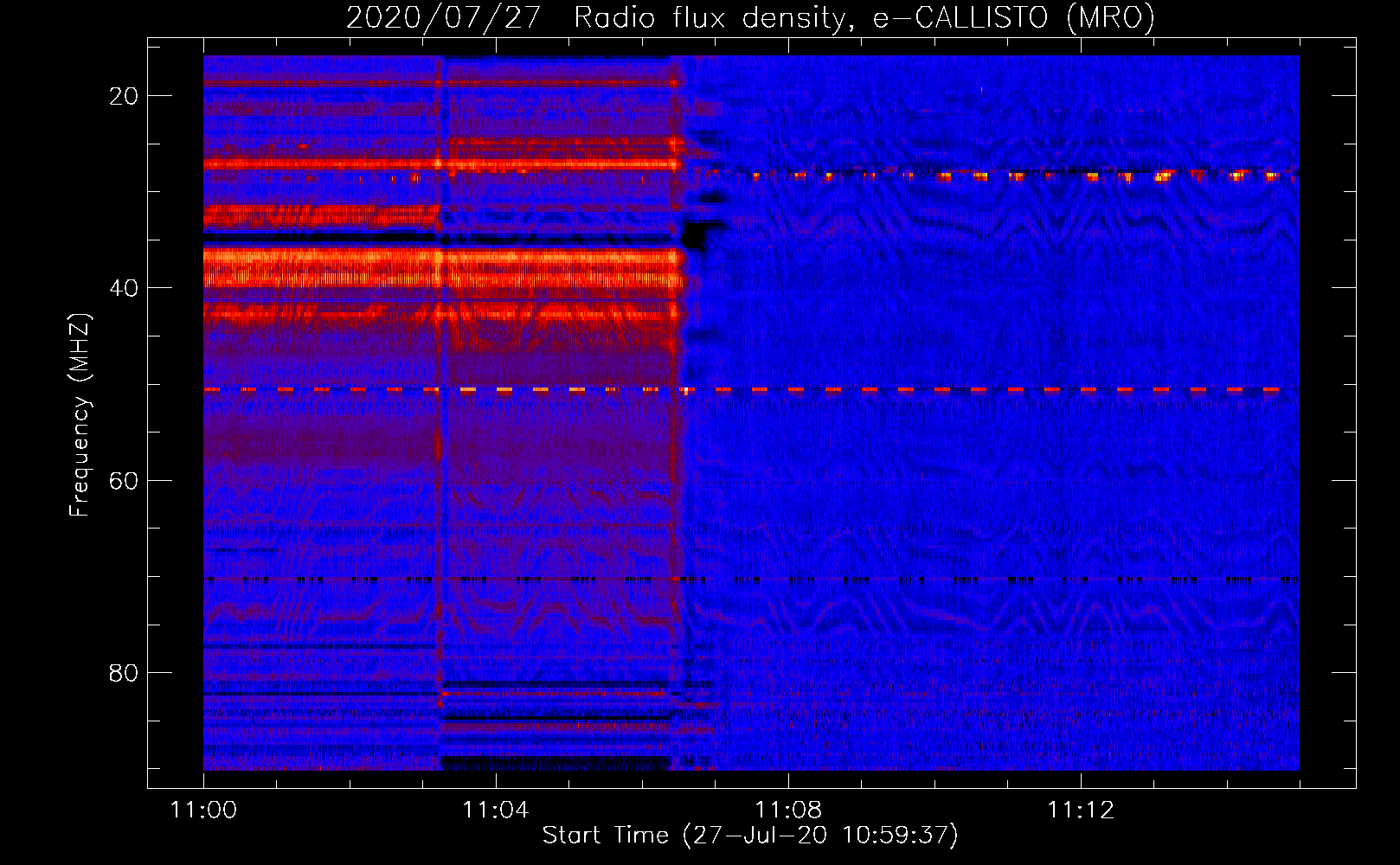Click the 11:12 time tick label
The image size is (1400, 865).
tap(1081, 811)
